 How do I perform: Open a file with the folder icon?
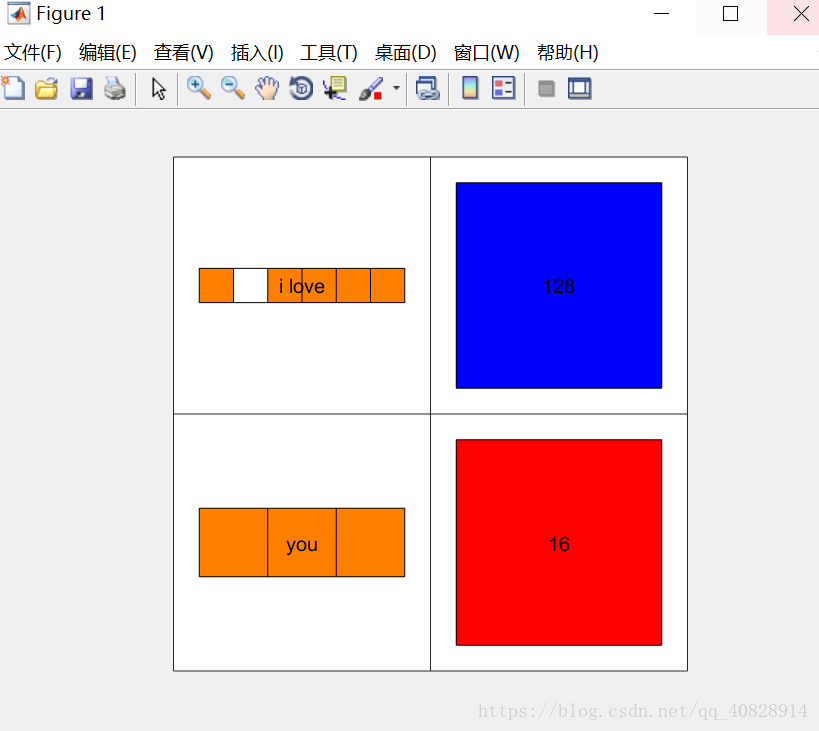pos(46,88)
